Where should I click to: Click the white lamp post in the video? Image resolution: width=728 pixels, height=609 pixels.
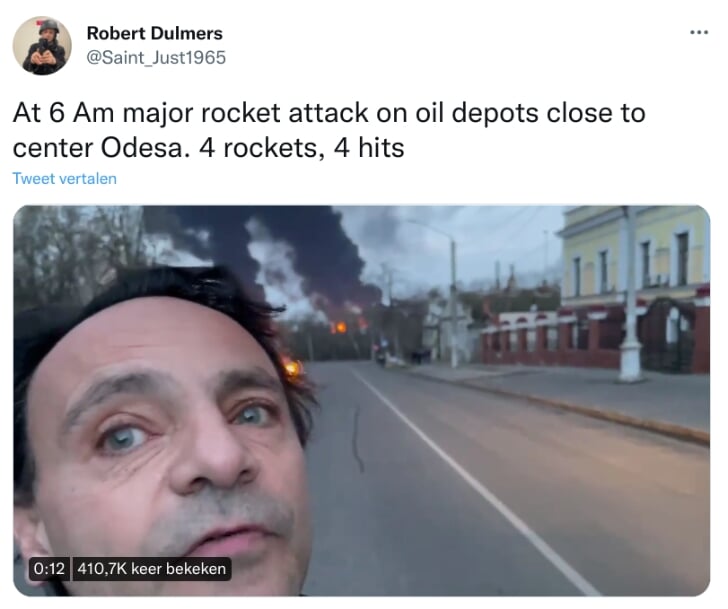630,297
